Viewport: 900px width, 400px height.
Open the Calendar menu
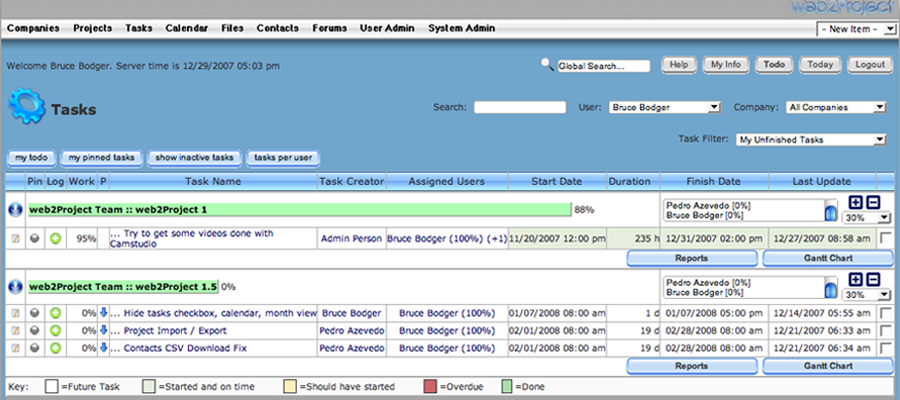[x=187, y=28]
